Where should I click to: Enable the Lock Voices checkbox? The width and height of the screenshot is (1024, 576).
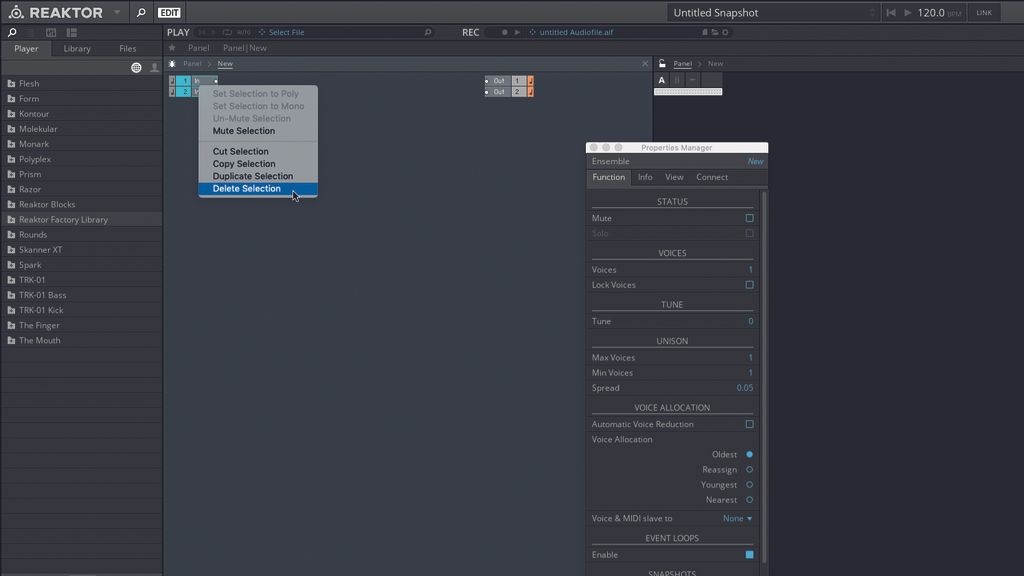coord(747,284)
